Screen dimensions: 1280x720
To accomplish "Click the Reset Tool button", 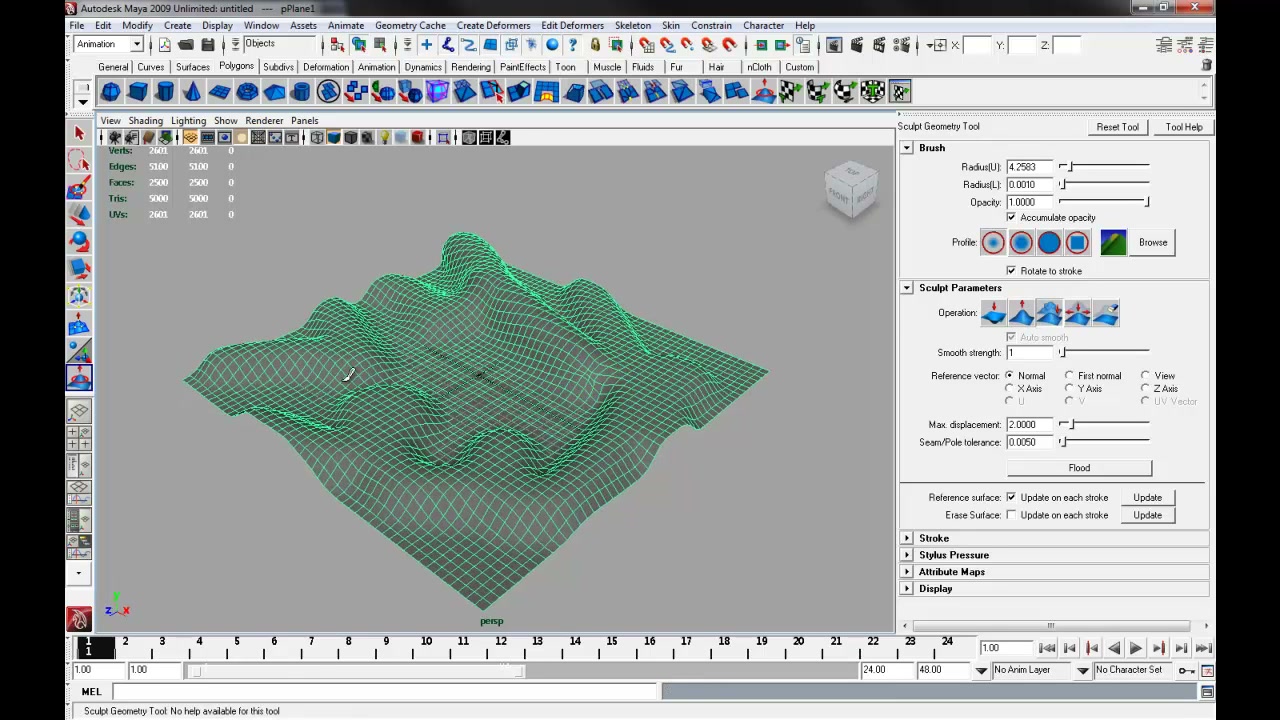I will [1117, 127].
